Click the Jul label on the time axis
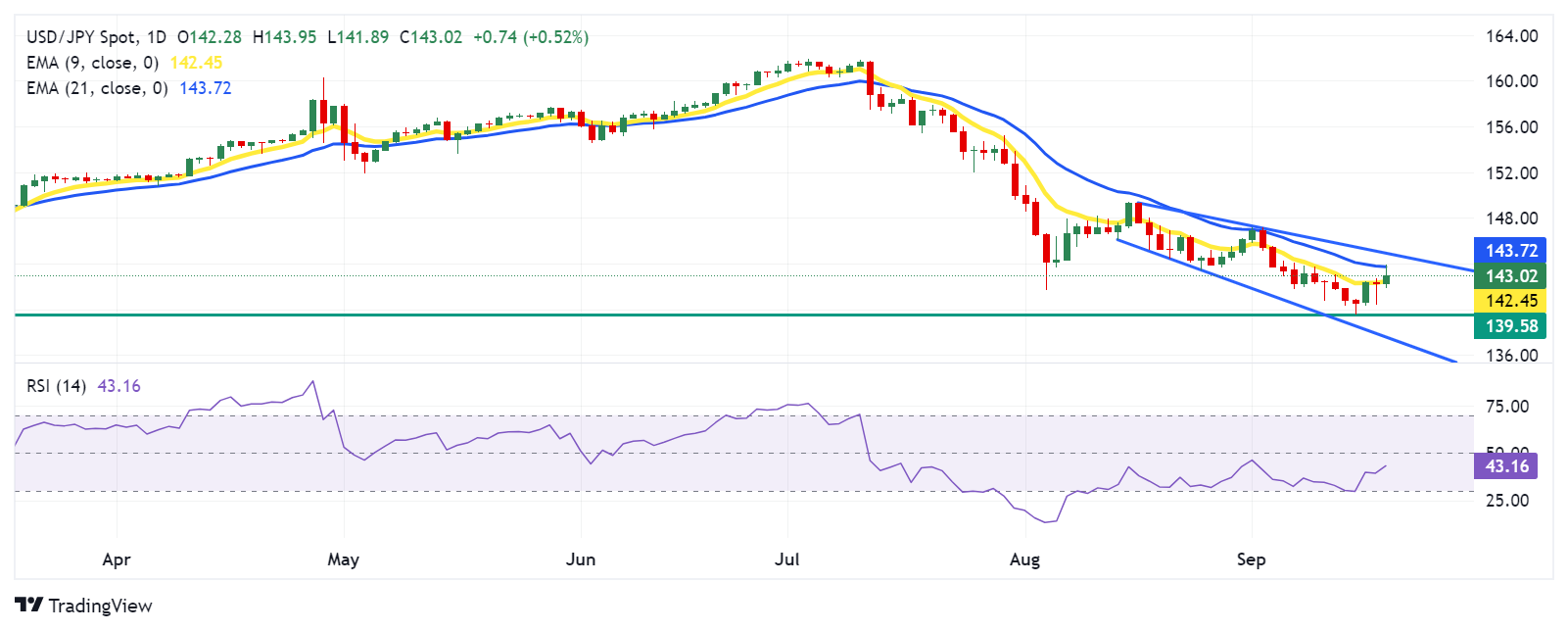The image size is (1568, 631). pyautogui.click(x=787, y=559)
